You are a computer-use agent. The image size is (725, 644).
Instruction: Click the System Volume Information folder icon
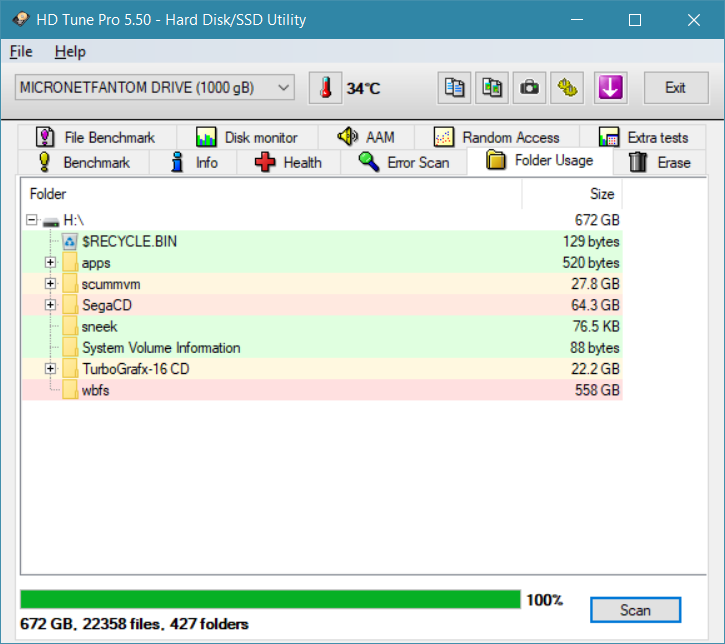[70, 348]
